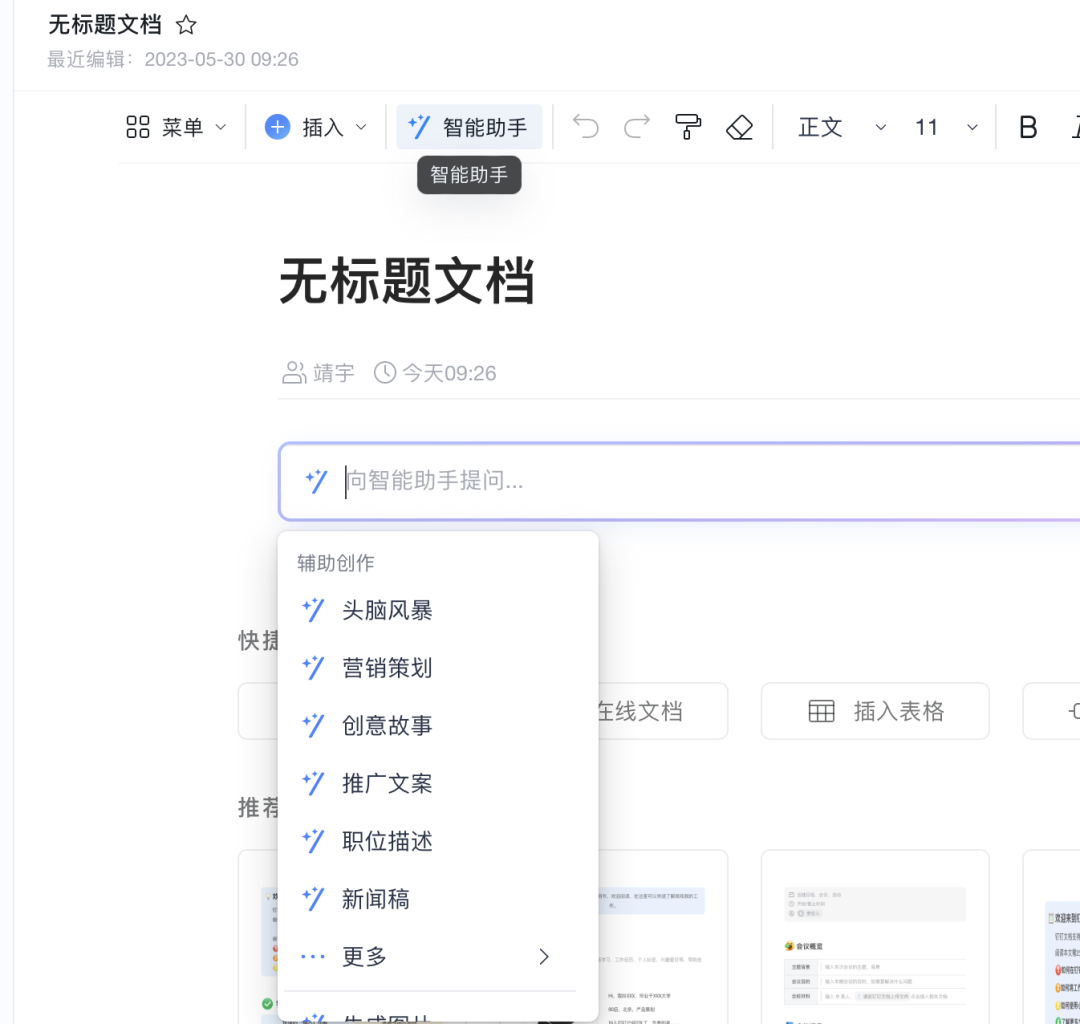
Task: Click the 辅助创作 section label
Action: pos(335,563)
